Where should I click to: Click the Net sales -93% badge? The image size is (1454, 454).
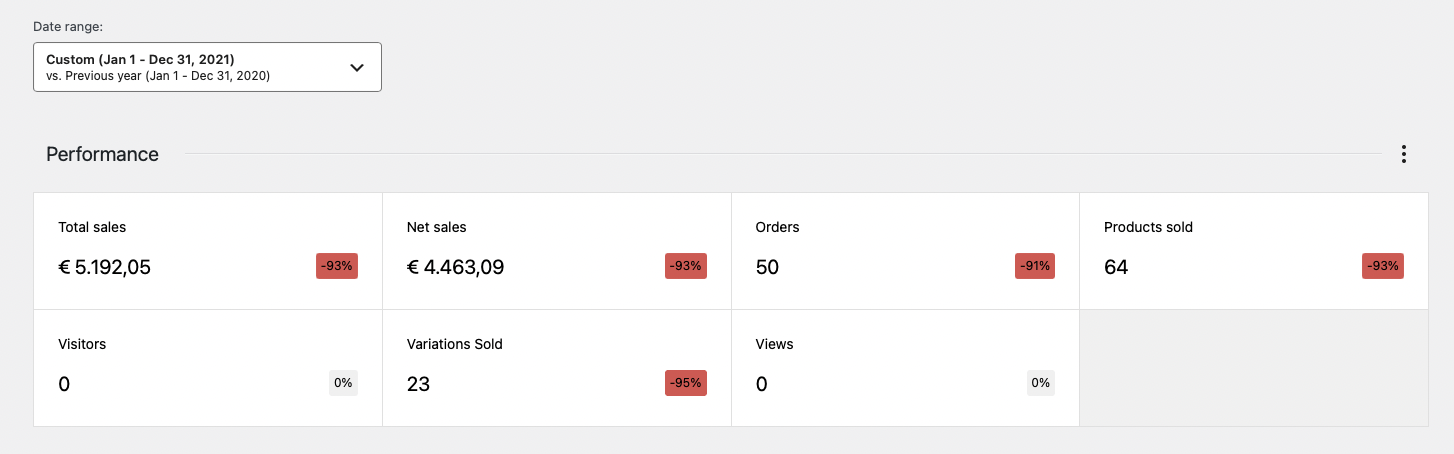pos(686,266)
